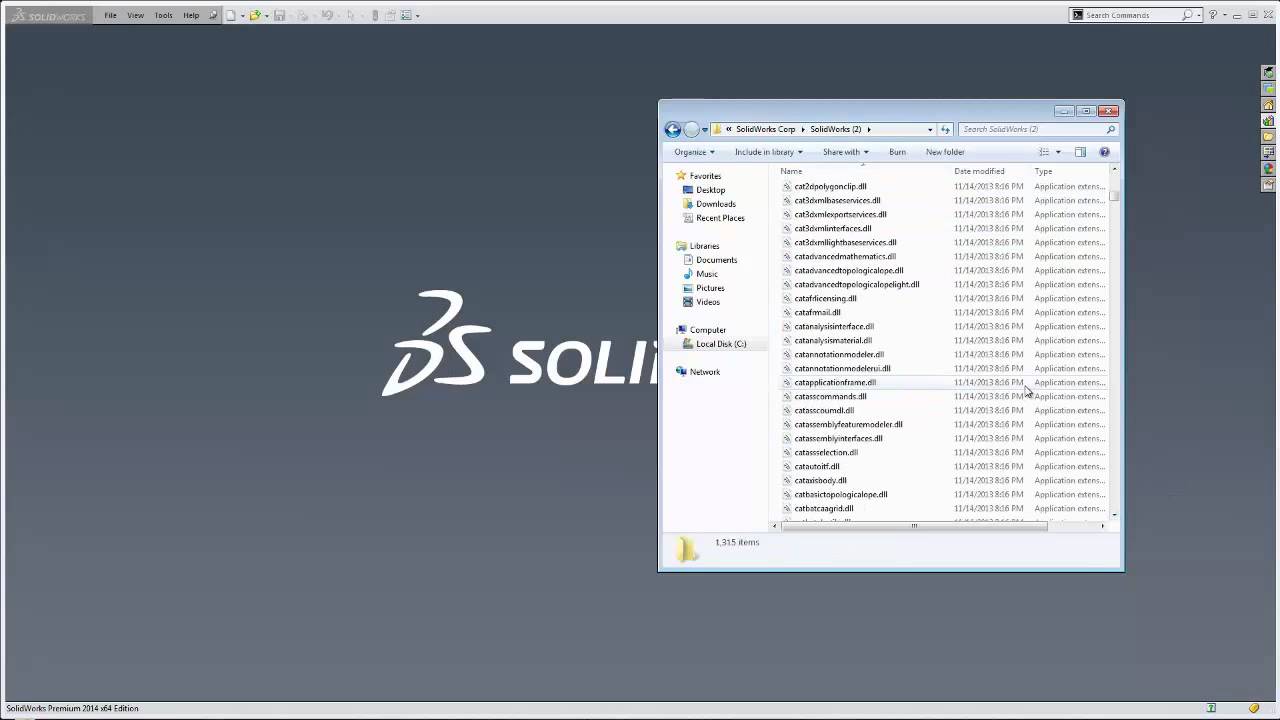Click the Burn button in Explorer
This screenshot has height=720, width=1280.
(x=897, y=152)
